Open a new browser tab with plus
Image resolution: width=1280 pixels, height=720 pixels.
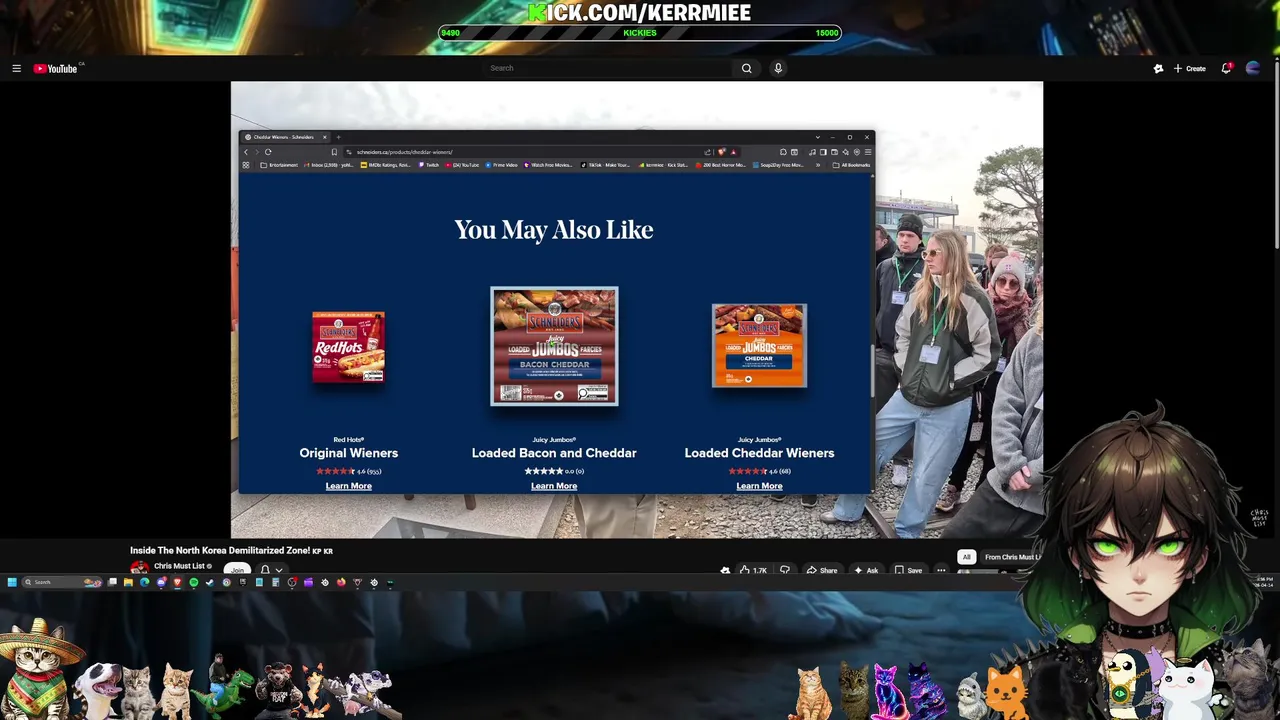tap(338, 137)
